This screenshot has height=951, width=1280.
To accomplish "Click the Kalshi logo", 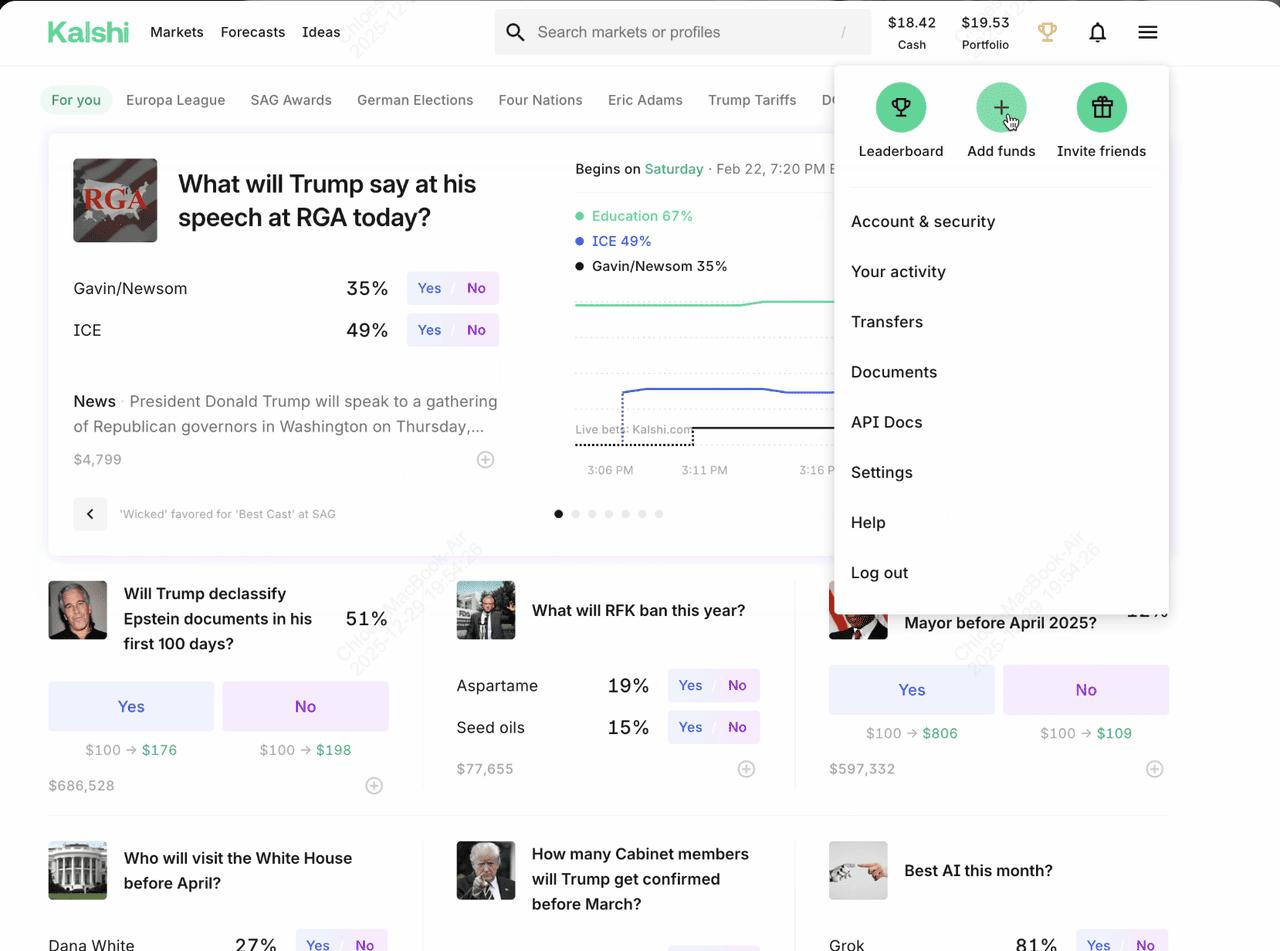I will click(x=88, y=32).
